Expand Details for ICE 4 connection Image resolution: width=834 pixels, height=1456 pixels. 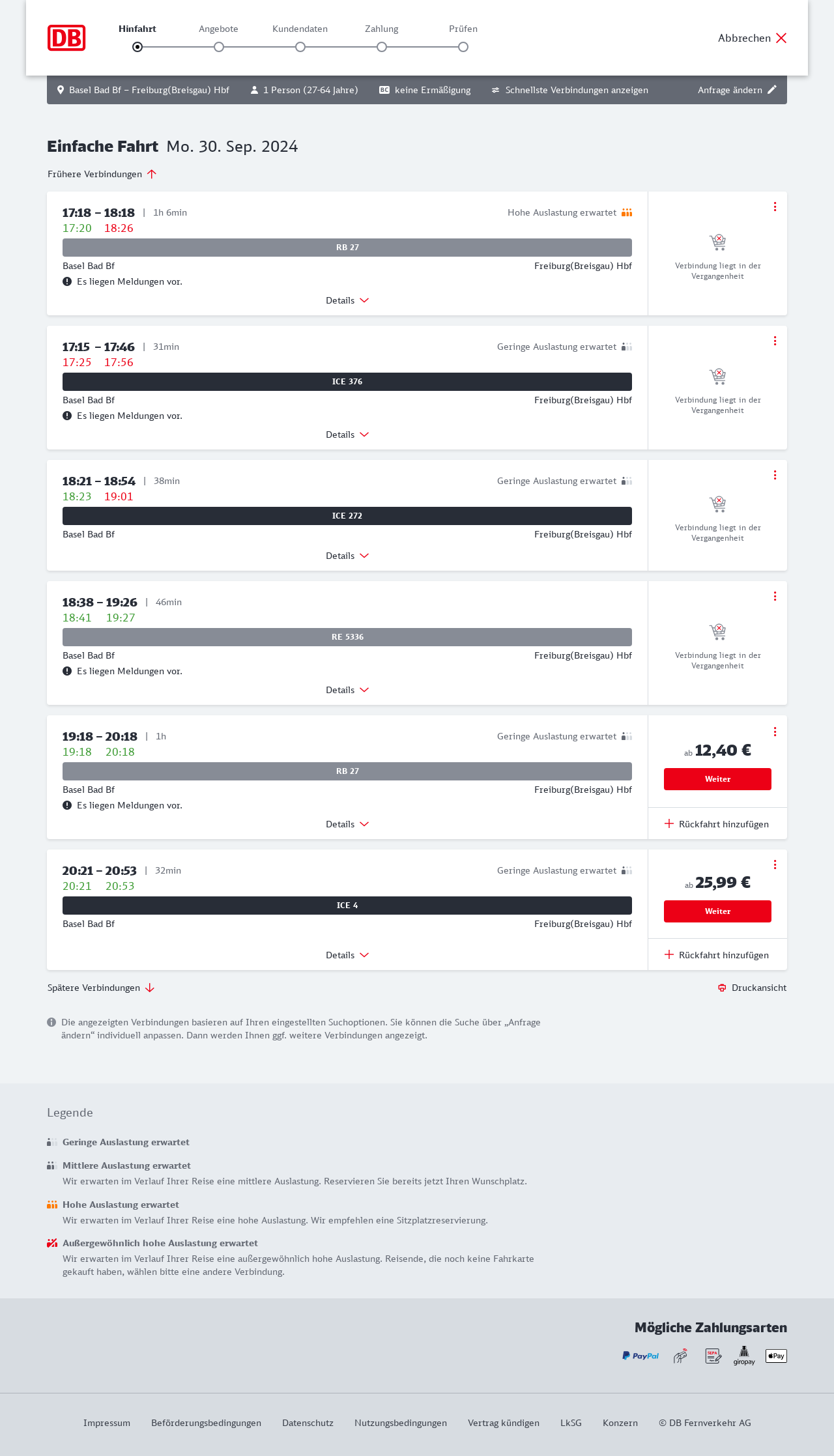click(x=347, y=955)
